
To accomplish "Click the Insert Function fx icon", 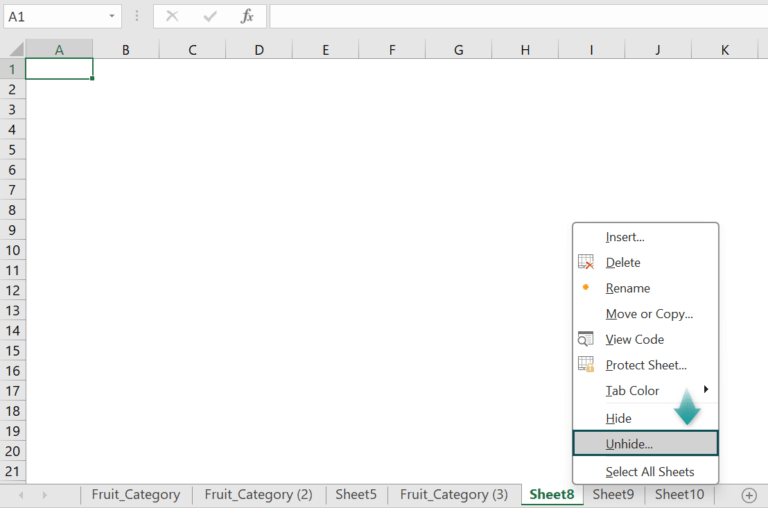I will point(247,16).
